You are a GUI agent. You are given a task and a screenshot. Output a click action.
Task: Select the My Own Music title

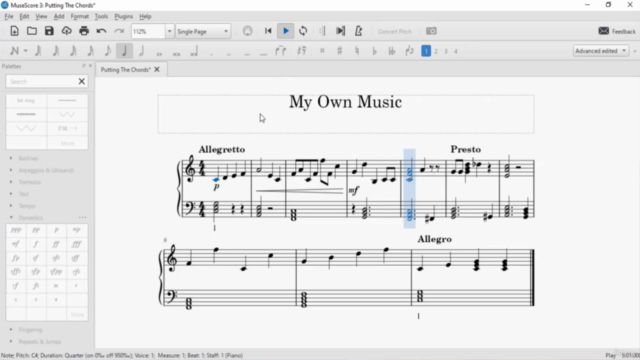click(346, 102)
